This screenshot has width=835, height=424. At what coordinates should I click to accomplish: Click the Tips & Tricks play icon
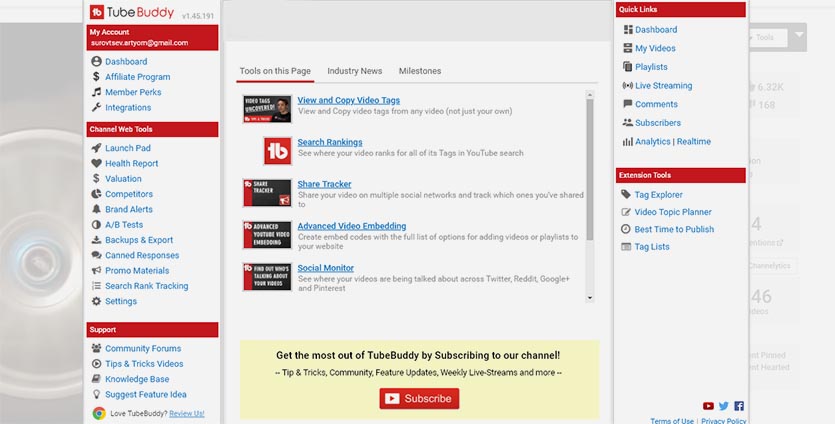coord(96,363)
